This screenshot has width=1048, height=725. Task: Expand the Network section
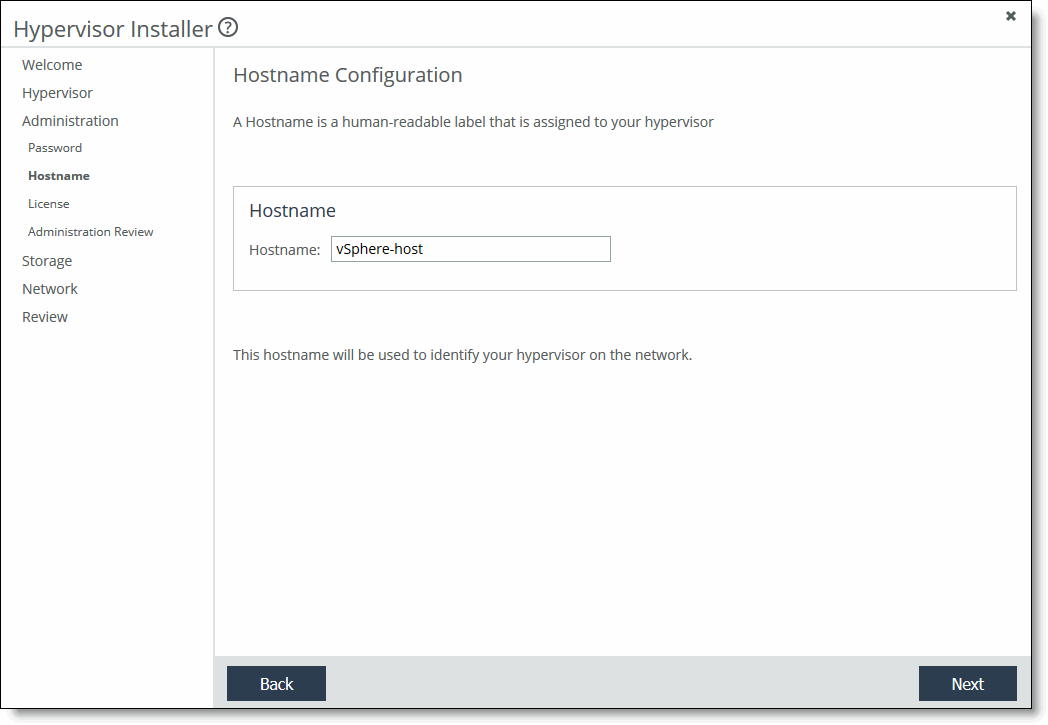pos(50,289)
